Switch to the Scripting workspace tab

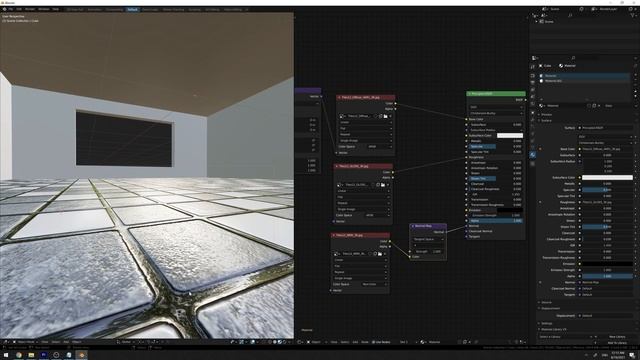195,9
